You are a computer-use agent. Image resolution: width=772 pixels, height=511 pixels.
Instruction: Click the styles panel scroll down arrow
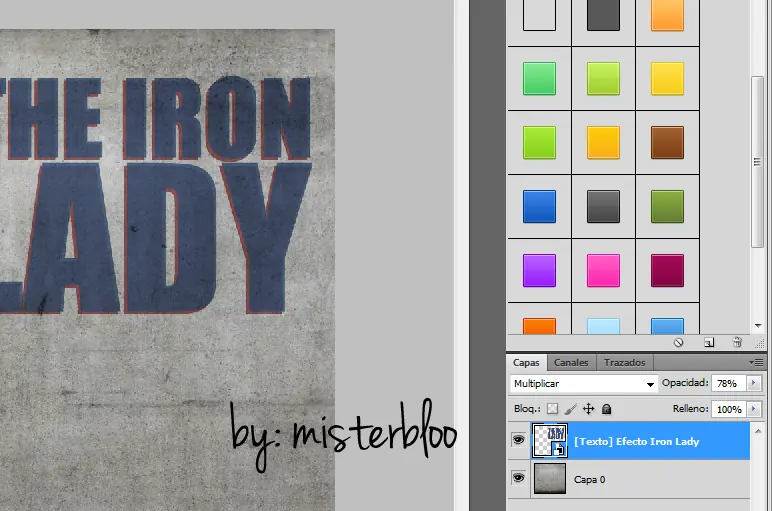(758, 326)
